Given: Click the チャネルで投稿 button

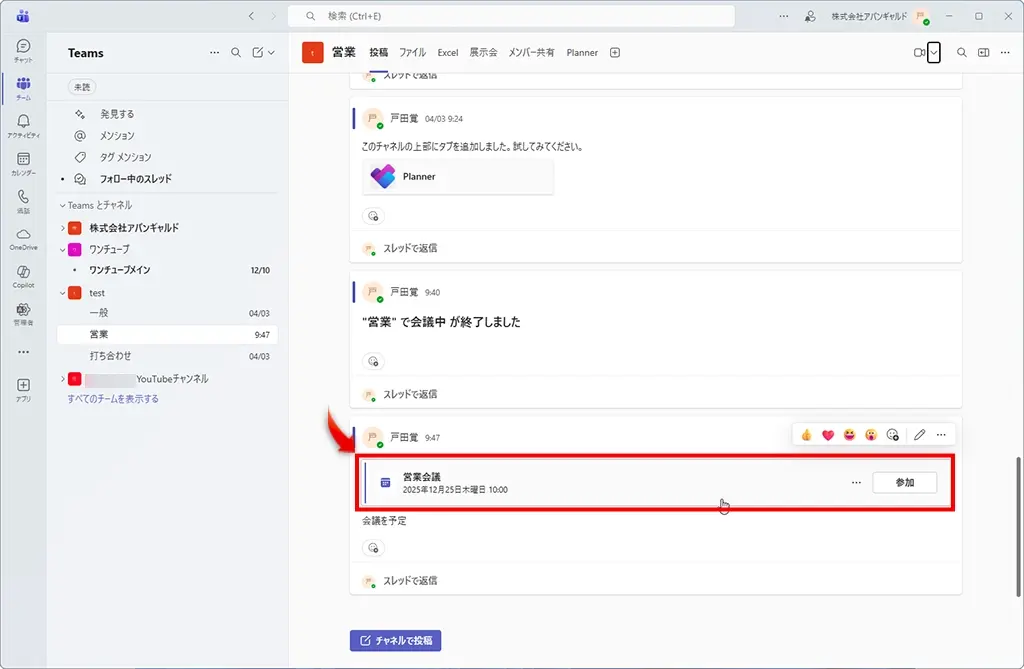Looking at the screenshot, I should [395, 640].
